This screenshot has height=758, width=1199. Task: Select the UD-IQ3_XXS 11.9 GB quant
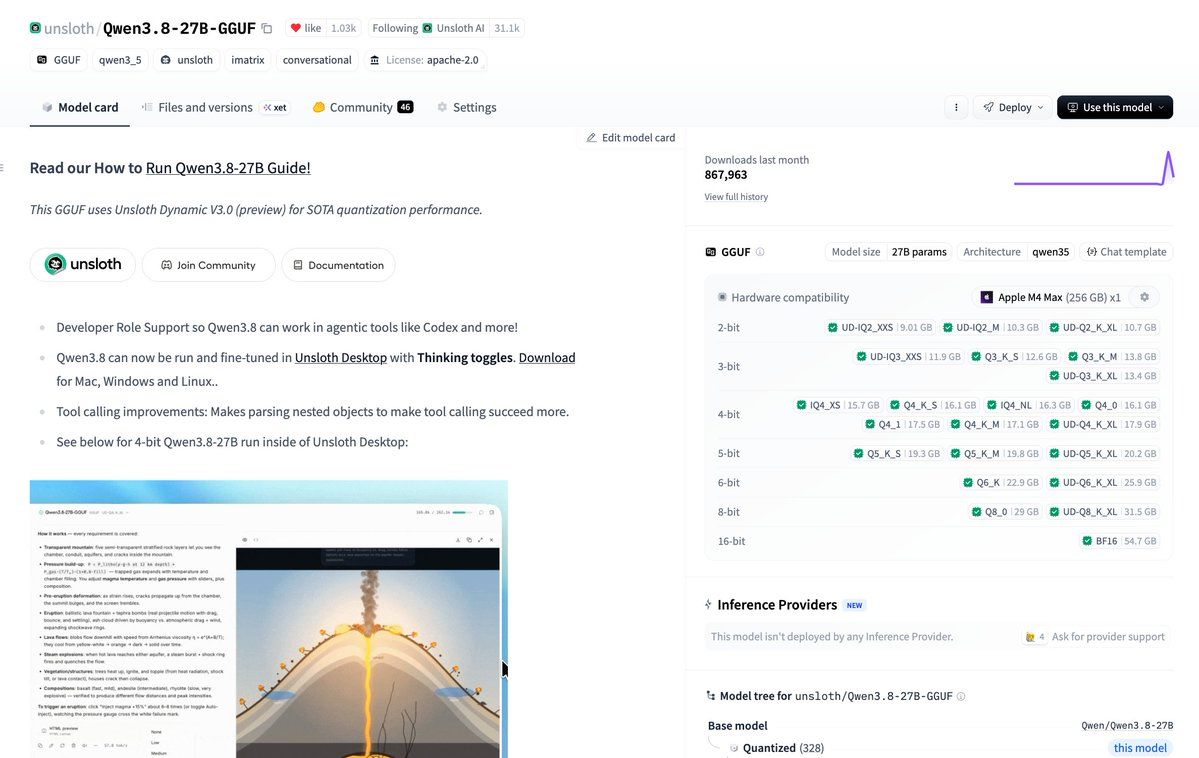pos(908,356)
